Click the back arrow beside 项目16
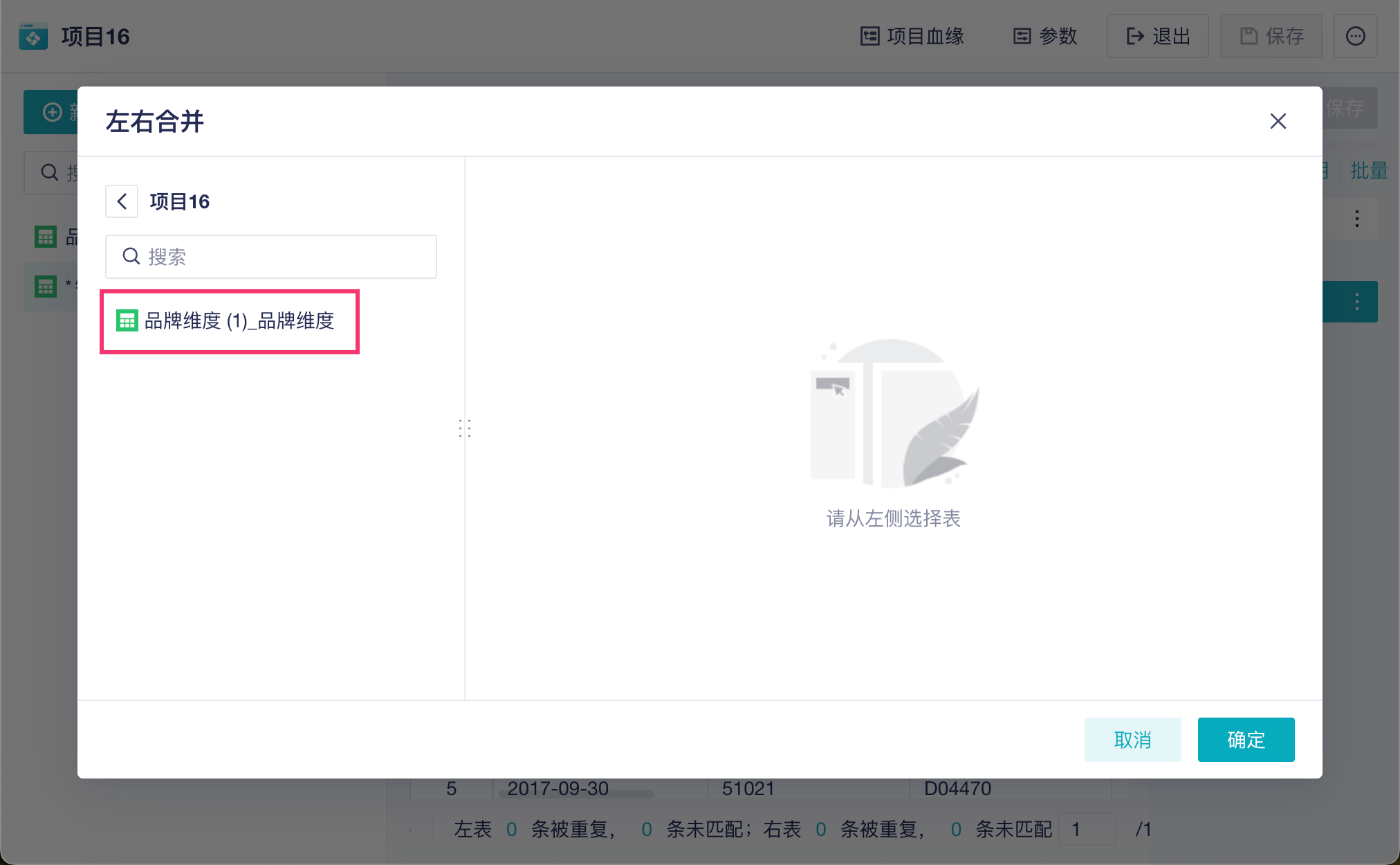Viewport: 1400px width, 865px height. (x=122, y=201)
